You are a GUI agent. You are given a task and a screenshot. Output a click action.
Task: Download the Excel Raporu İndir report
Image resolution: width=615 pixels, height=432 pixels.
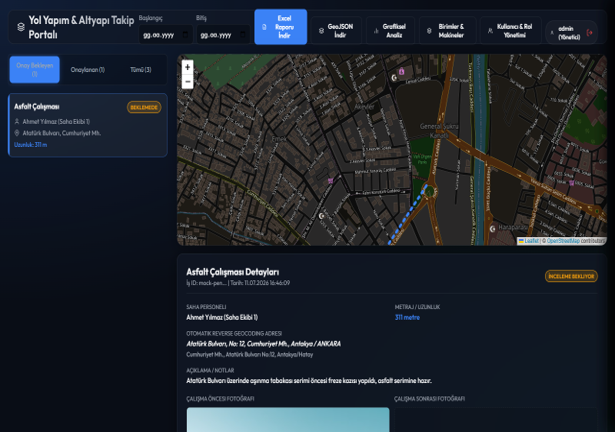pyautogui.click(x=280, y=27)
